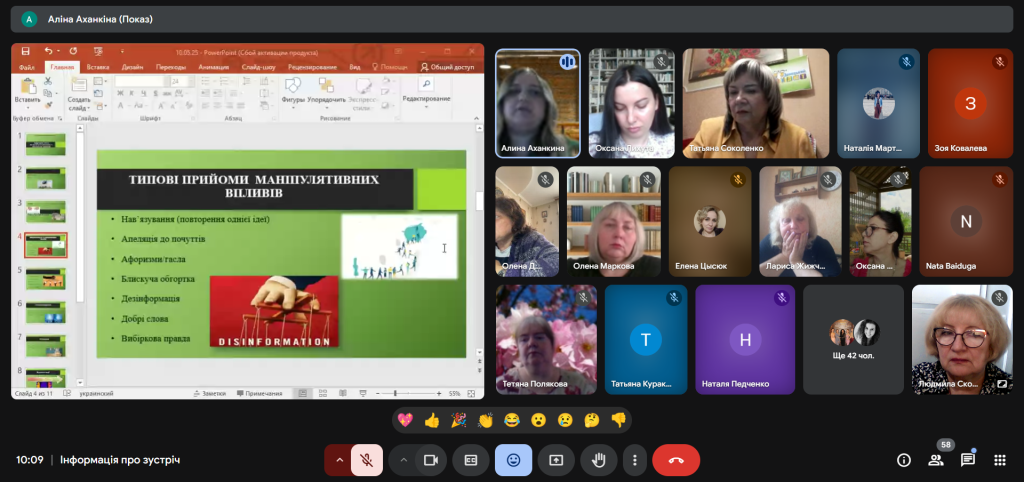
Task: Open the font name combo box
Action: (x=141, y=82)
